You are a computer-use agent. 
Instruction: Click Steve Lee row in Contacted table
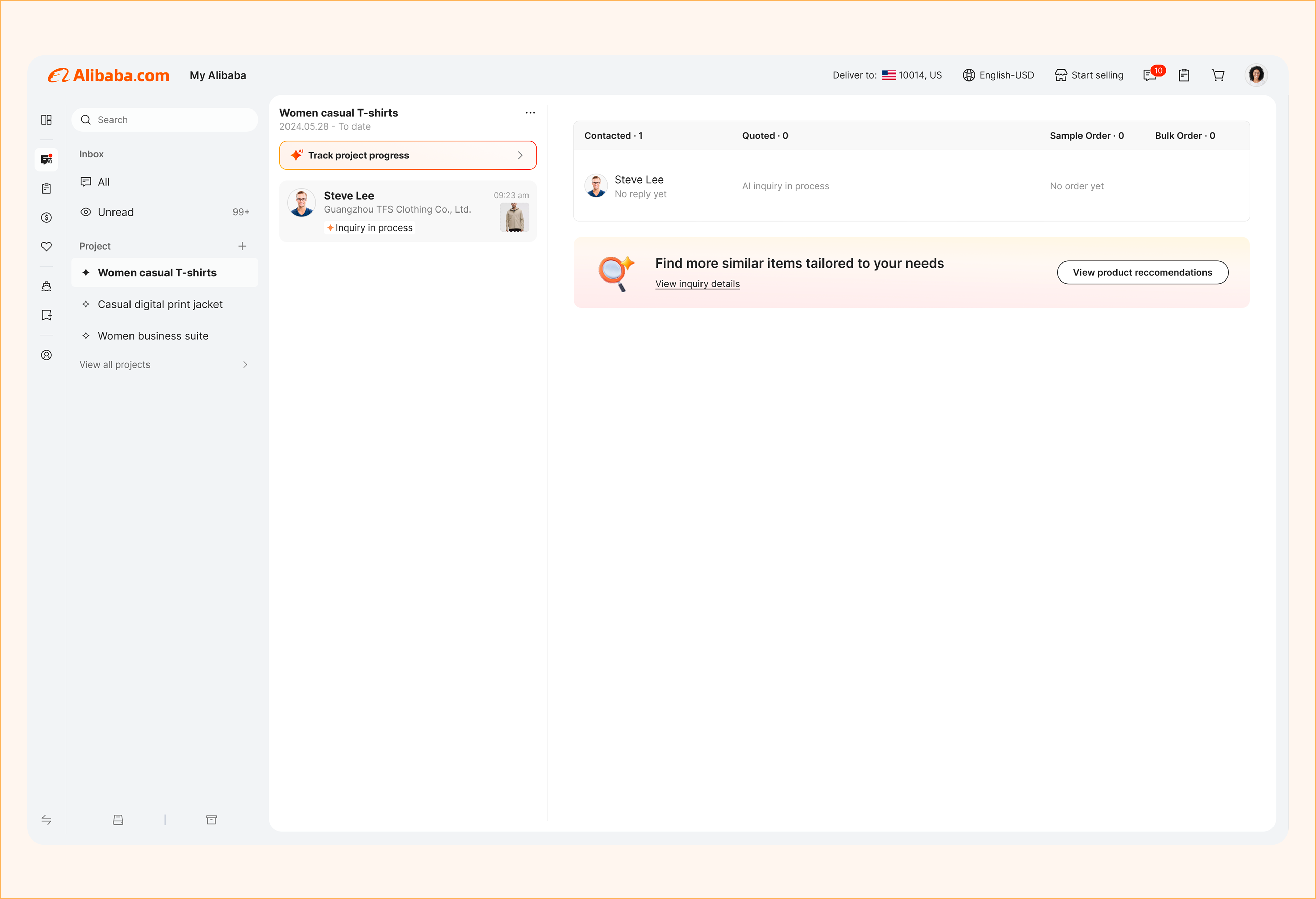click(911, 186)
